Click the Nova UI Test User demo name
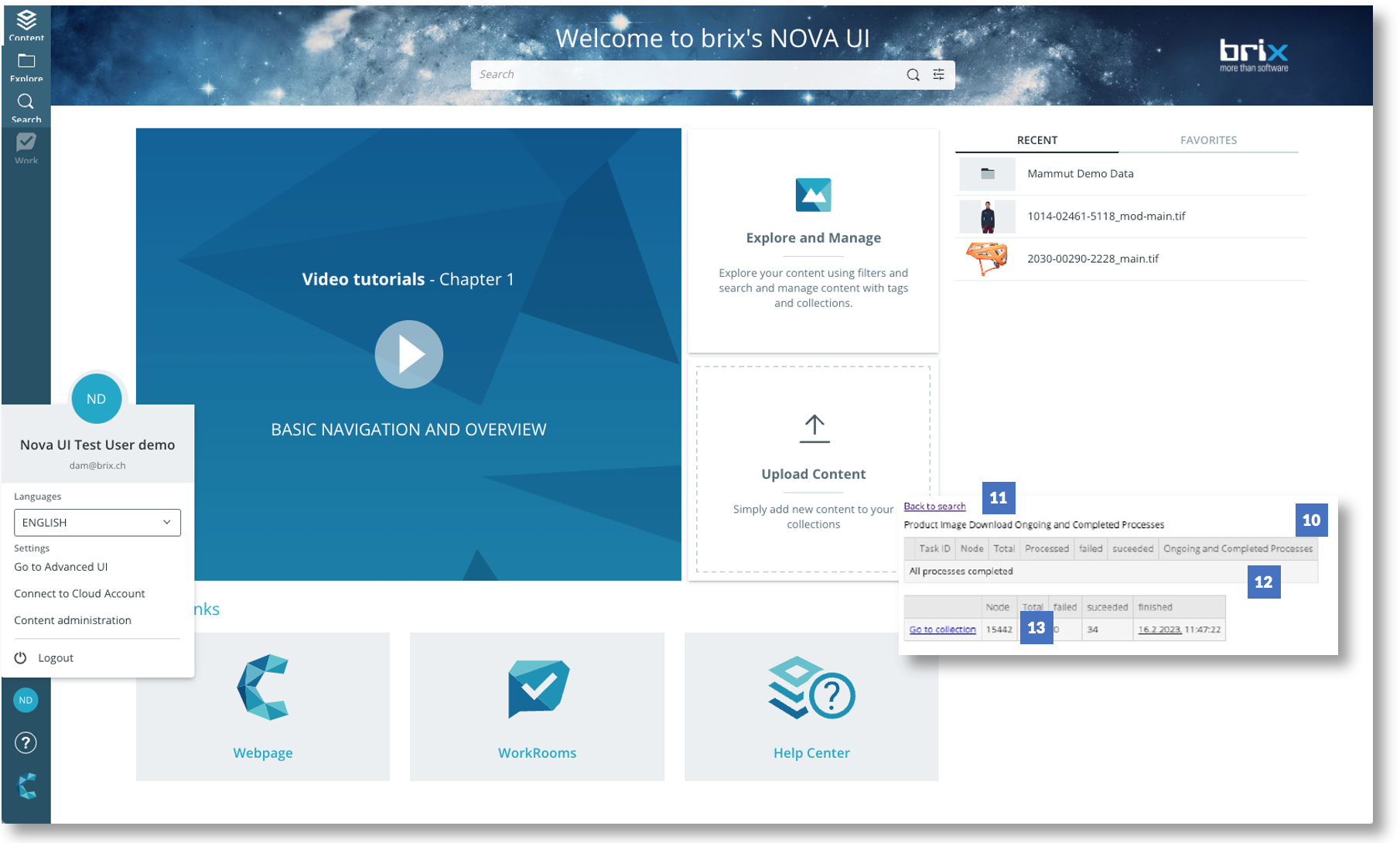 [x=97, y=445]
